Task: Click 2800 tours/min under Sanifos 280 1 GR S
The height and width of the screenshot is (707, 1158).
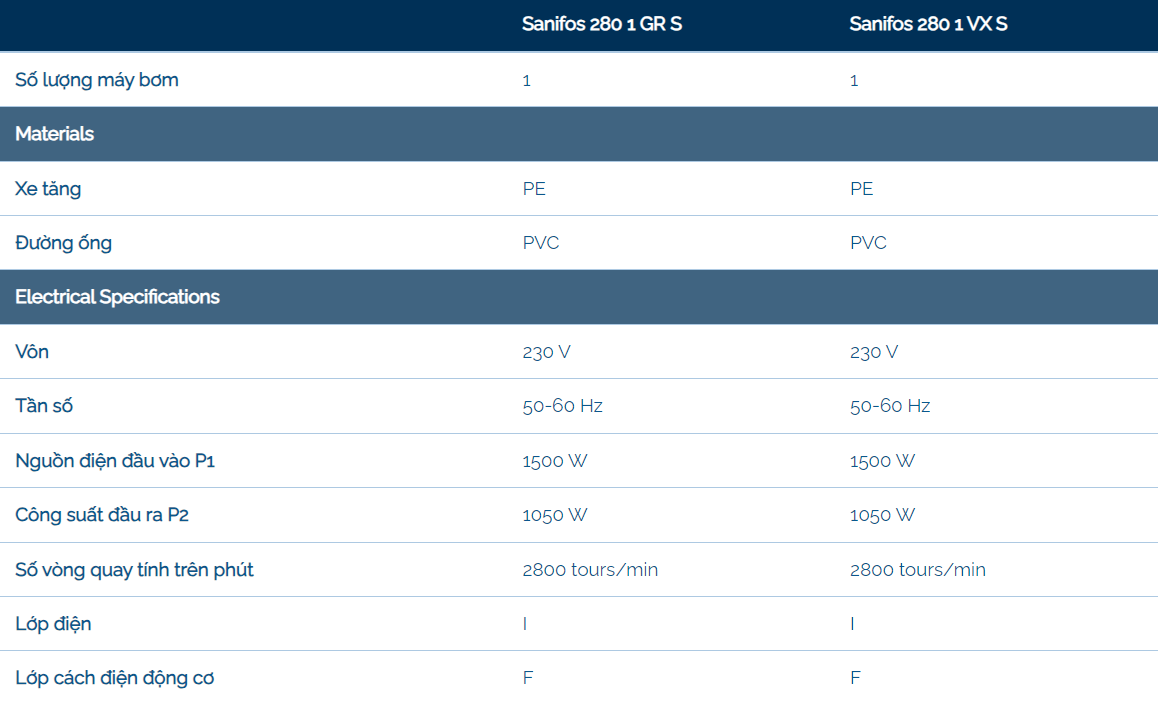Action: pos(590,570)
